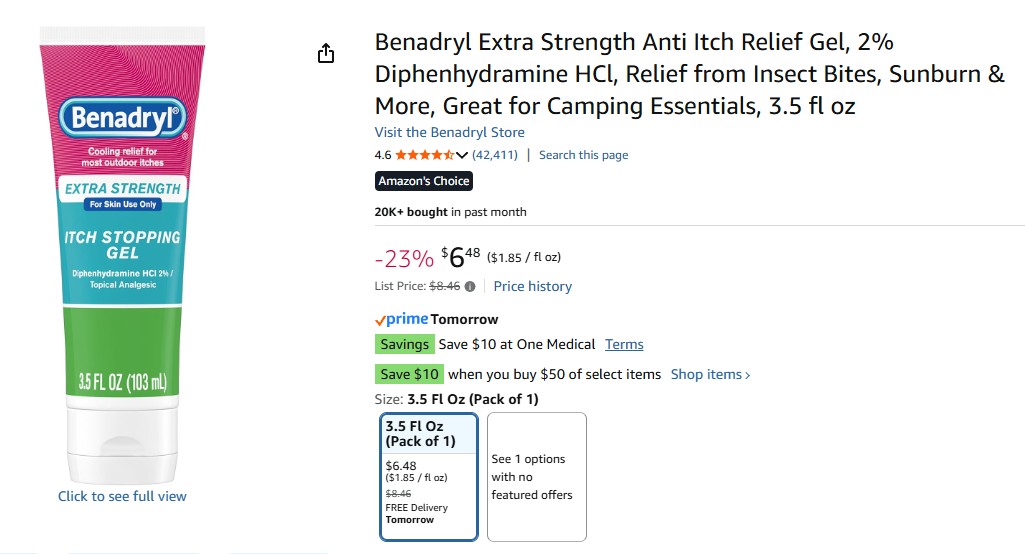Click the share icon beside product image
1025x554 pixels.
pyautogui.click(x=326, y=54)
